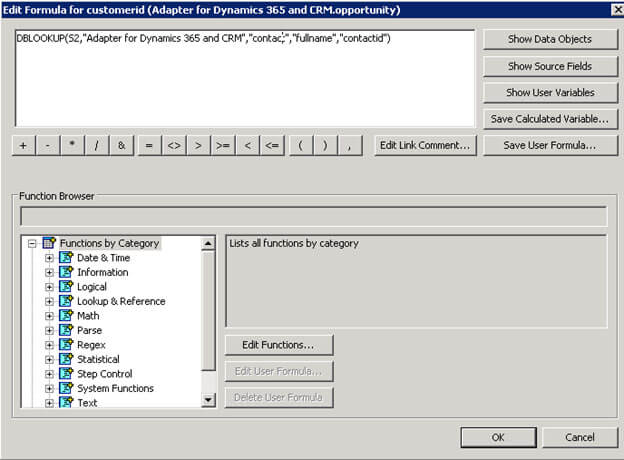Expand the Regex category
This screenshot has width=624, height=460.
49,345
